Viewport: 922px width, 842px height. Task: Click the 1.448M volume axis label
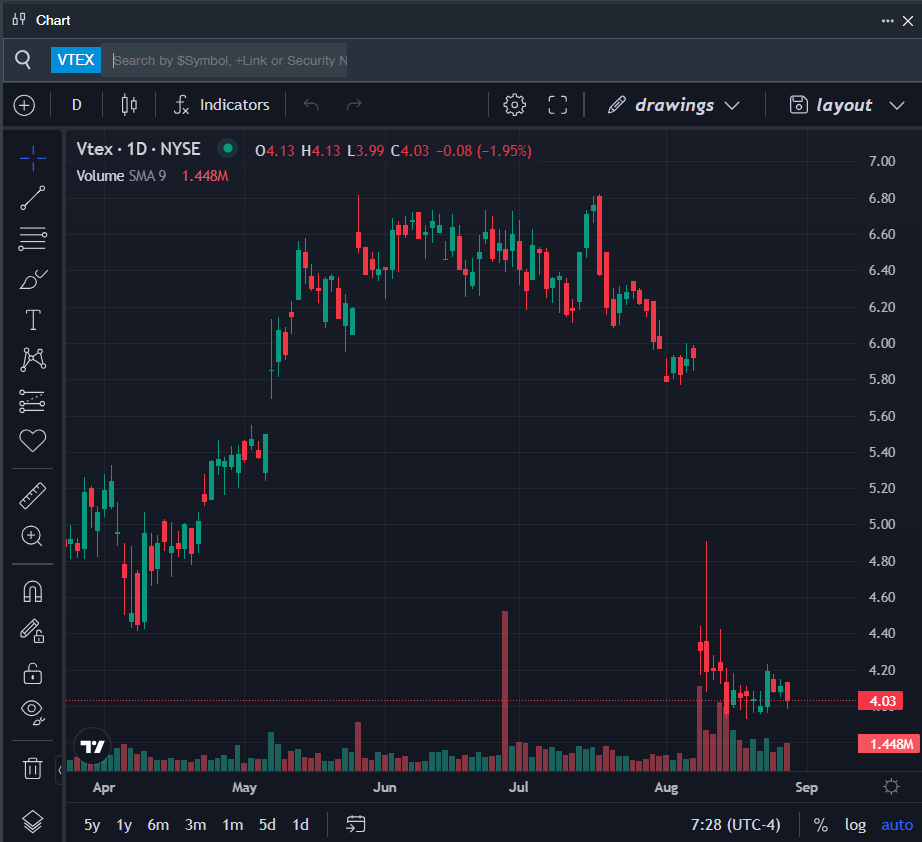(888, 744)
